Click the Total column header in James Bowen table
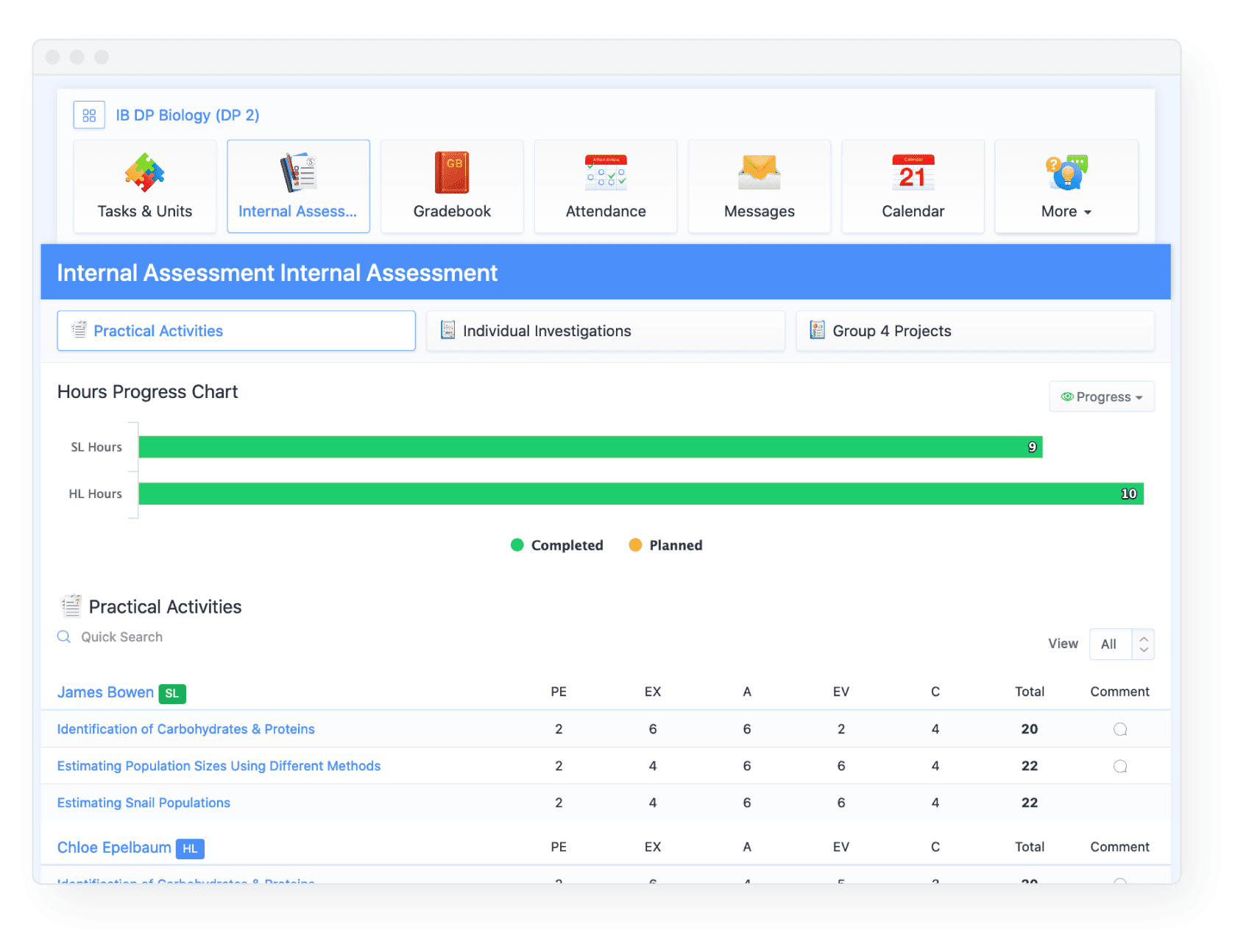 pyautogui.click(x=1030, y=692)
